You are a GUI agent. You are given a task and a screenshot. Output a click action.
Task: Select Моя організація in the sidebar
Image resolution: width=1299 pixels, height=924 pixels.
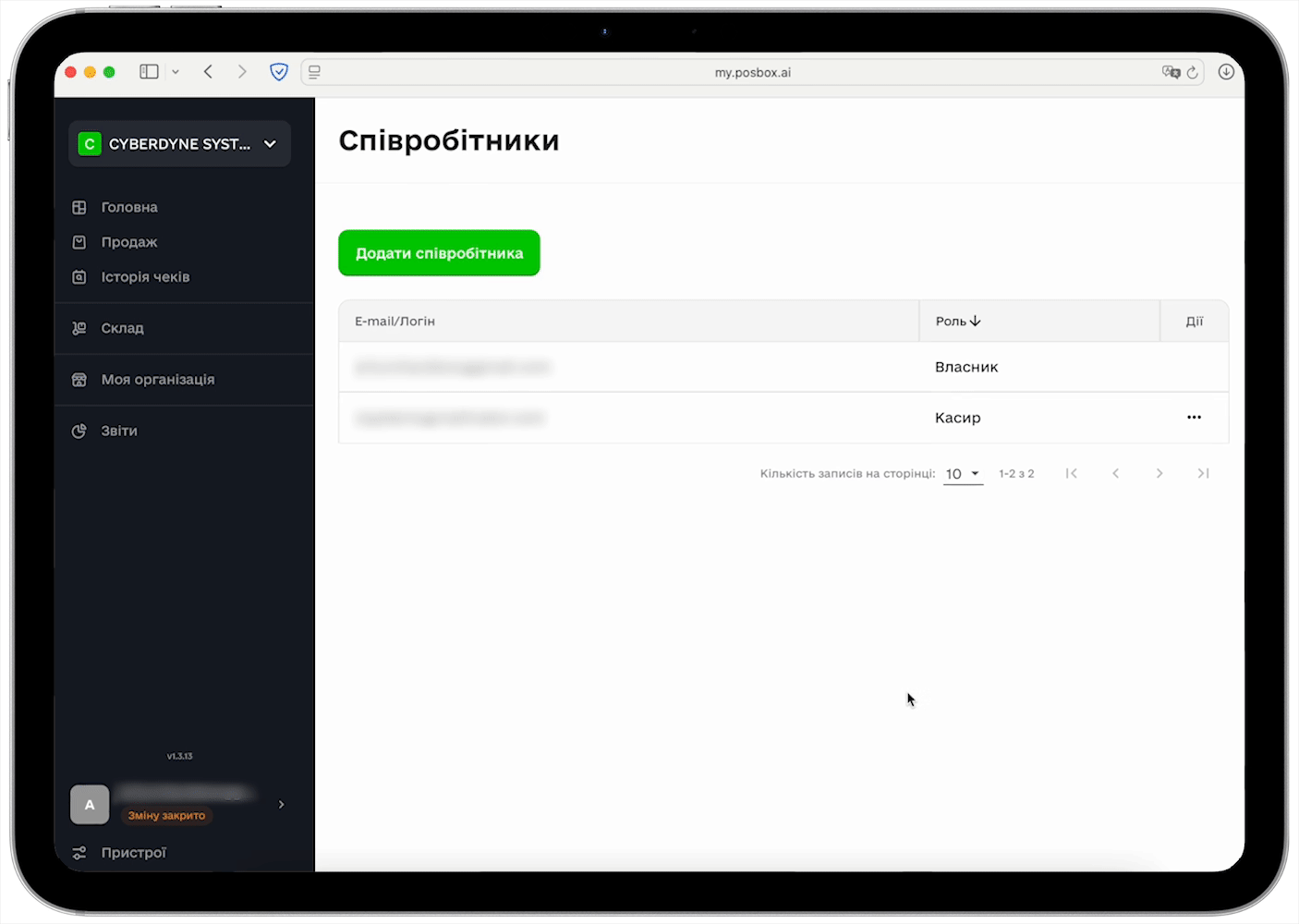coord(157,380)
